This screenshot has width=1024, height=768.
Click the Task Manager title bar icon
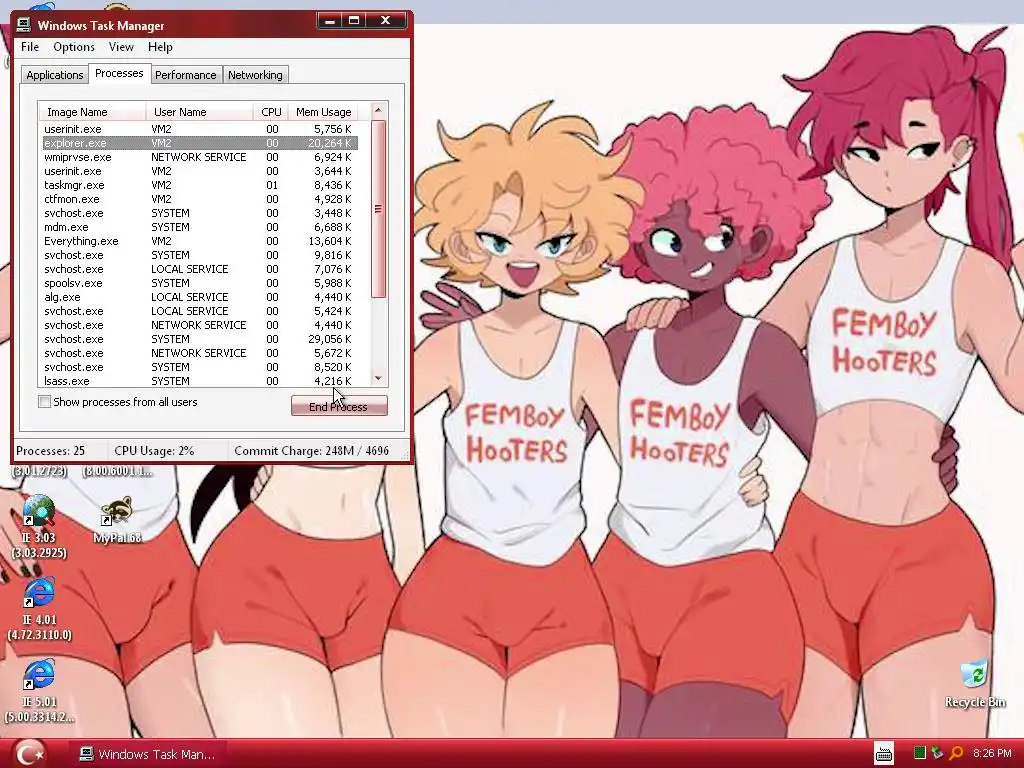[x=24, y=25]
